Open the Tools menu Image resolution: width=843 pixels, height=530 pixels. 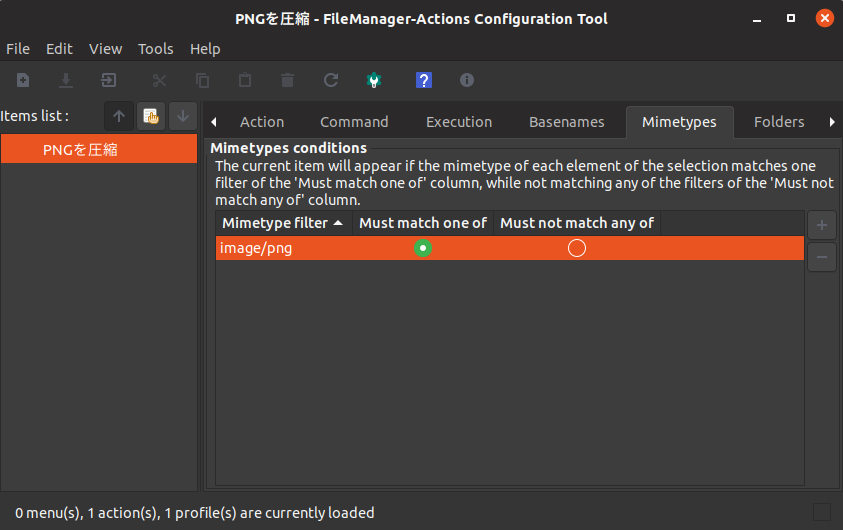(155, 49)
